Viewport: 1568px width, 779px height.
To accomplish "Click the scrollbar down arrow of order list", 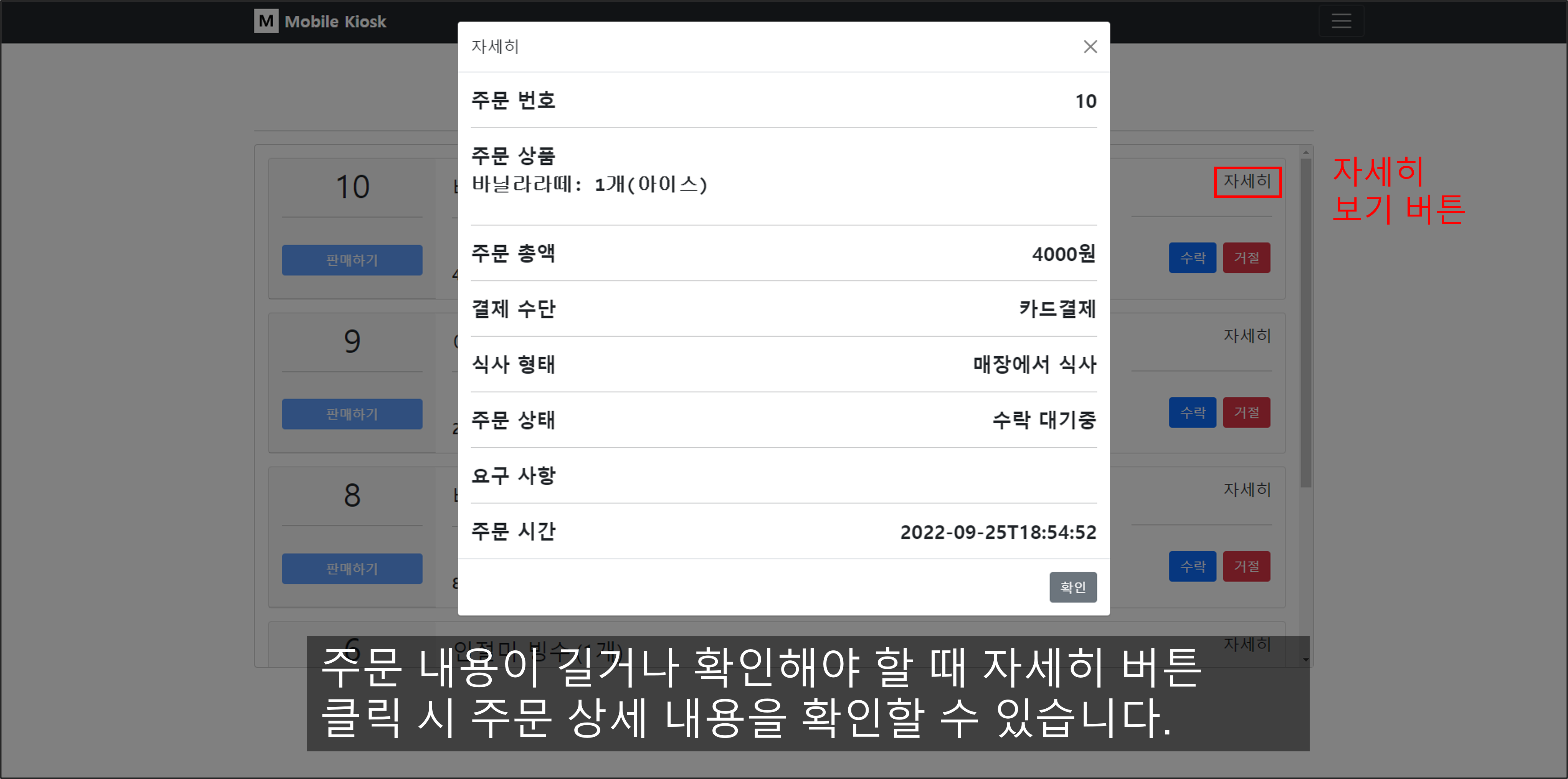I will tap(1306, 660).
